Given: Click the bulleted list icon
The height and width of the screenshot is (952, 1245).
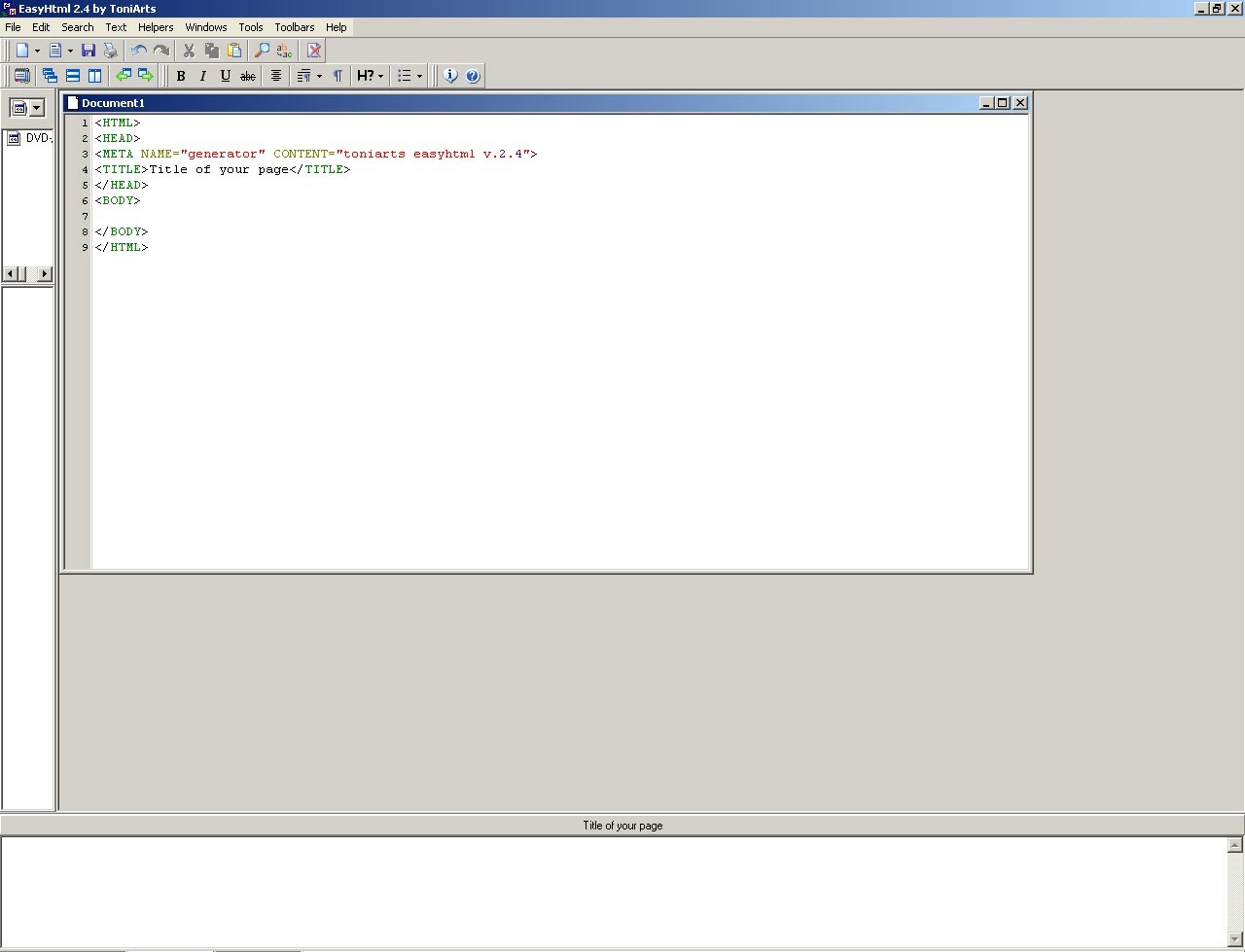Looking at the screenshot, I should [x=405, y=76].
